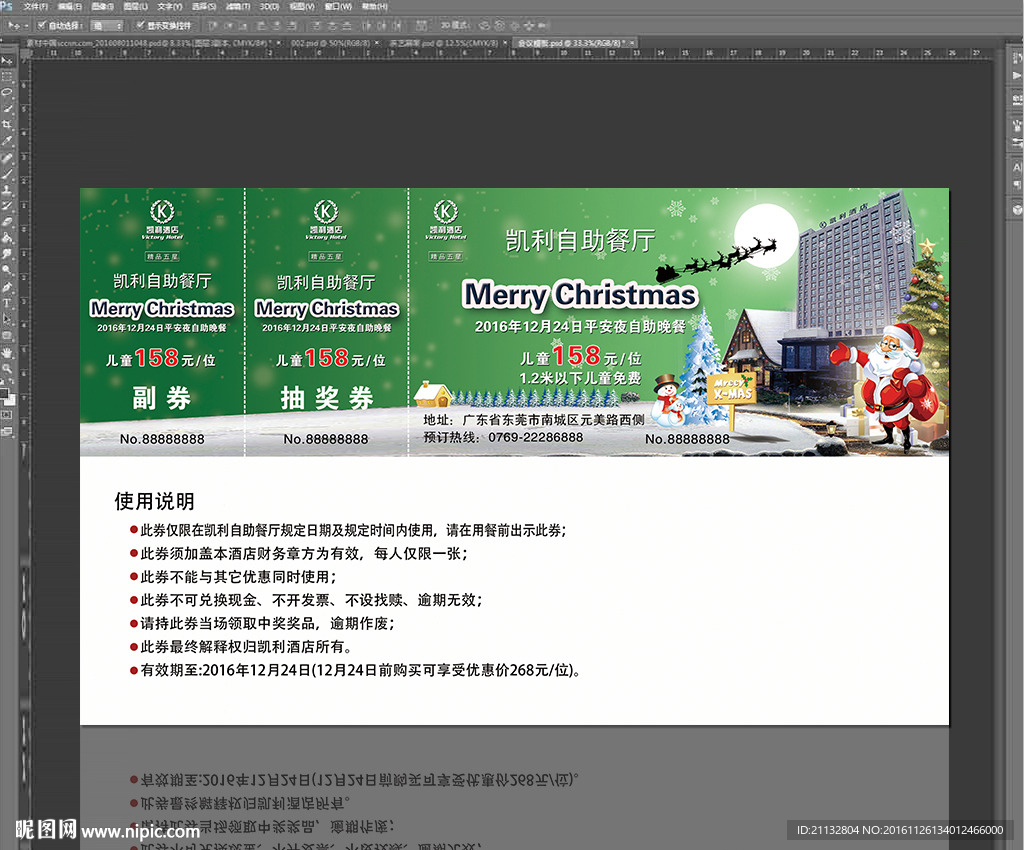Screen dimensions: 1024x850
Task: Open the 图层(L) menu
Action: [130, 6]
